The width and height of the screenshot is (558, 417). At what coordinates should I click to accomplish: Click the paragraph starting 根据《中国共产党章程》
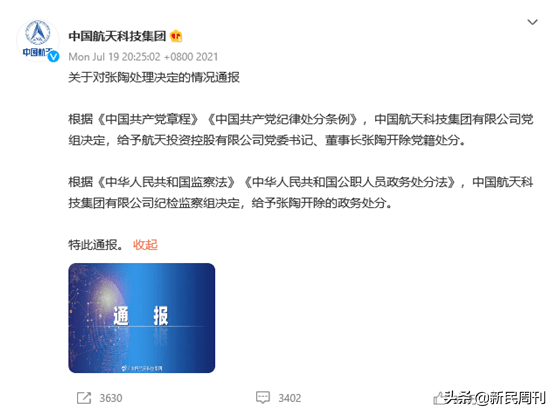pos(301,130)
